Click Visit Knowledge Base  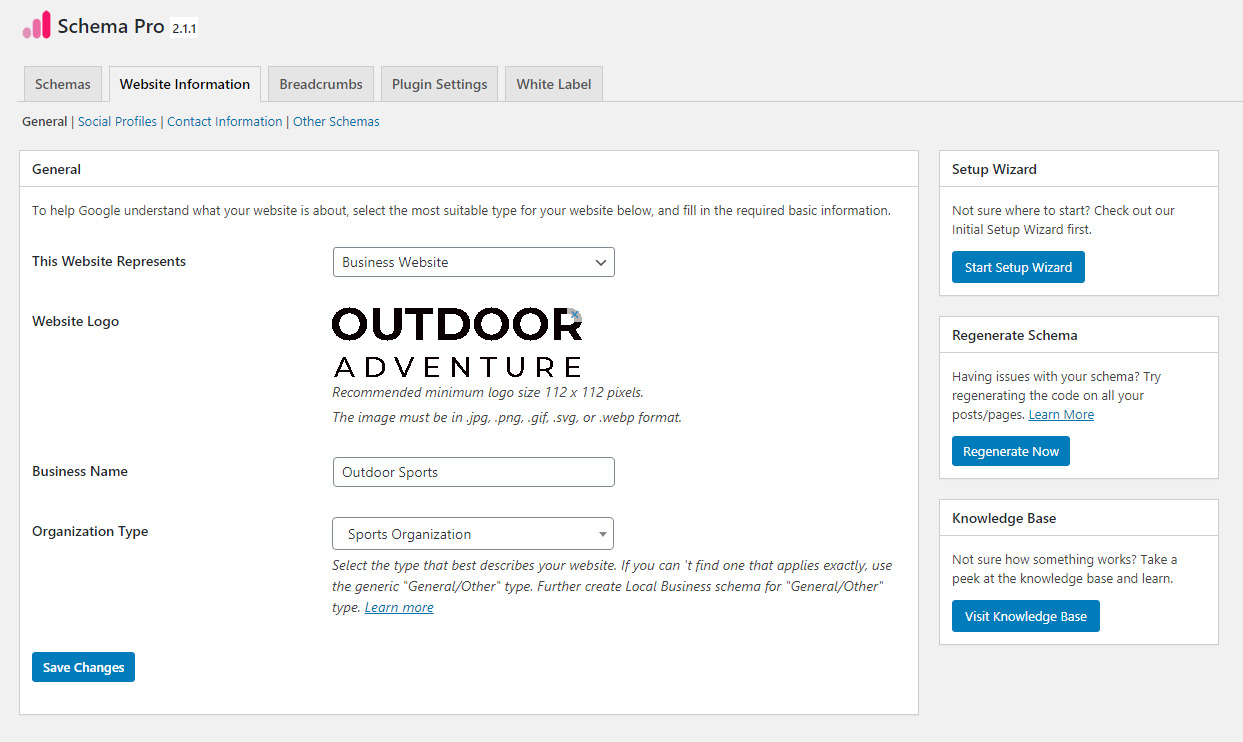pyautogui.click(x=1025, y=615)
